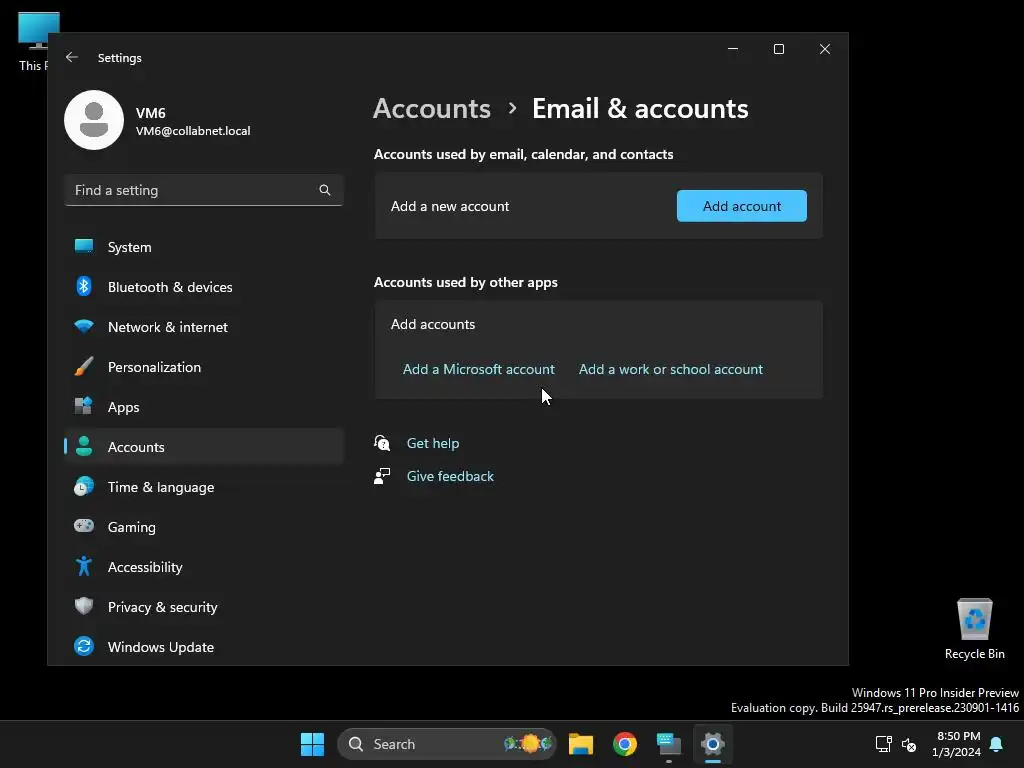Open File Explorer from the taskbar
Viewport: 1024px width, 768px height.
coord(581,744)
